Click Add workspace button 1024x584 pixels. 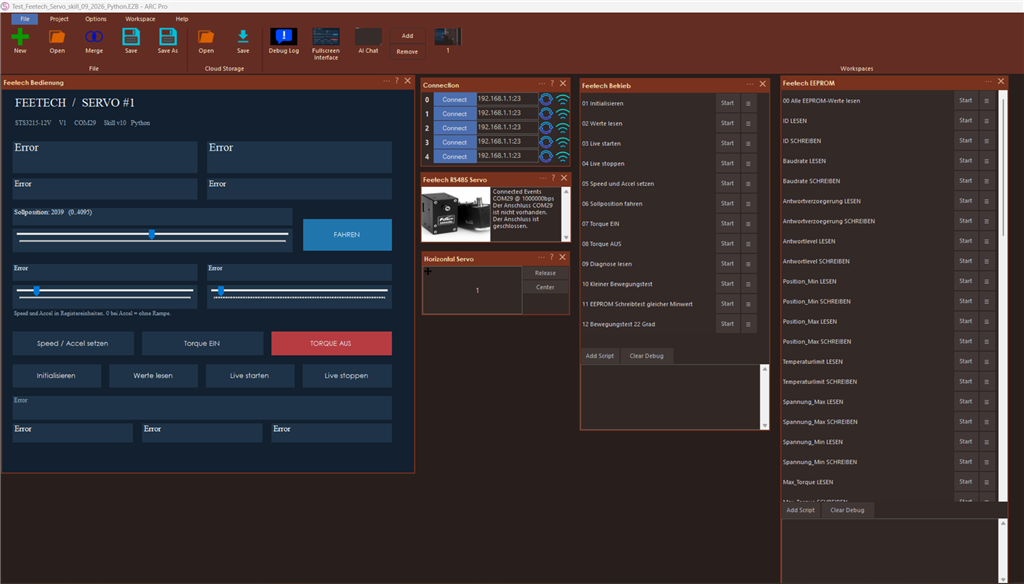coord(408,36)
